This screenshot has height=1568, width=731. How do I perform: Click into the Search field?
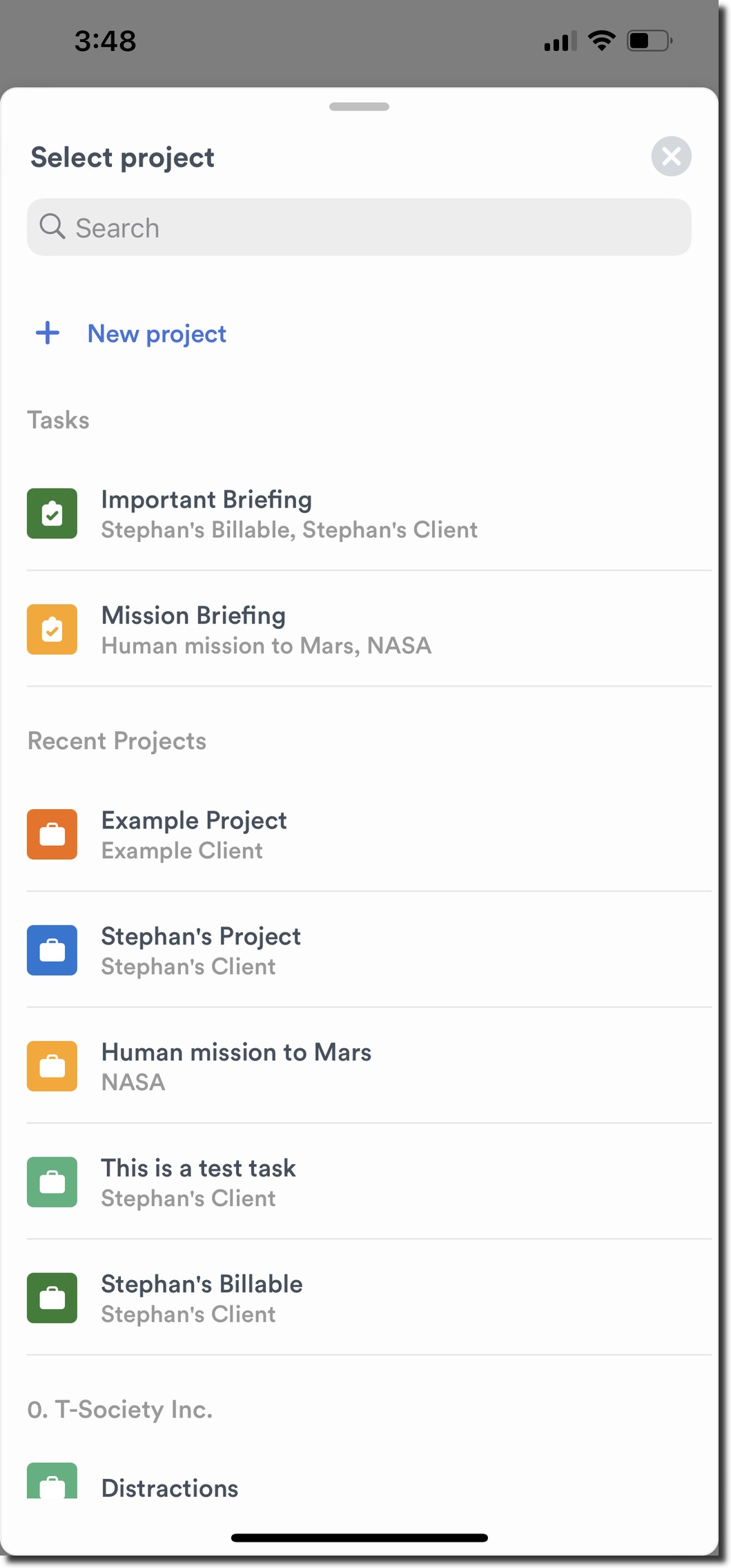tap(358, 226)
